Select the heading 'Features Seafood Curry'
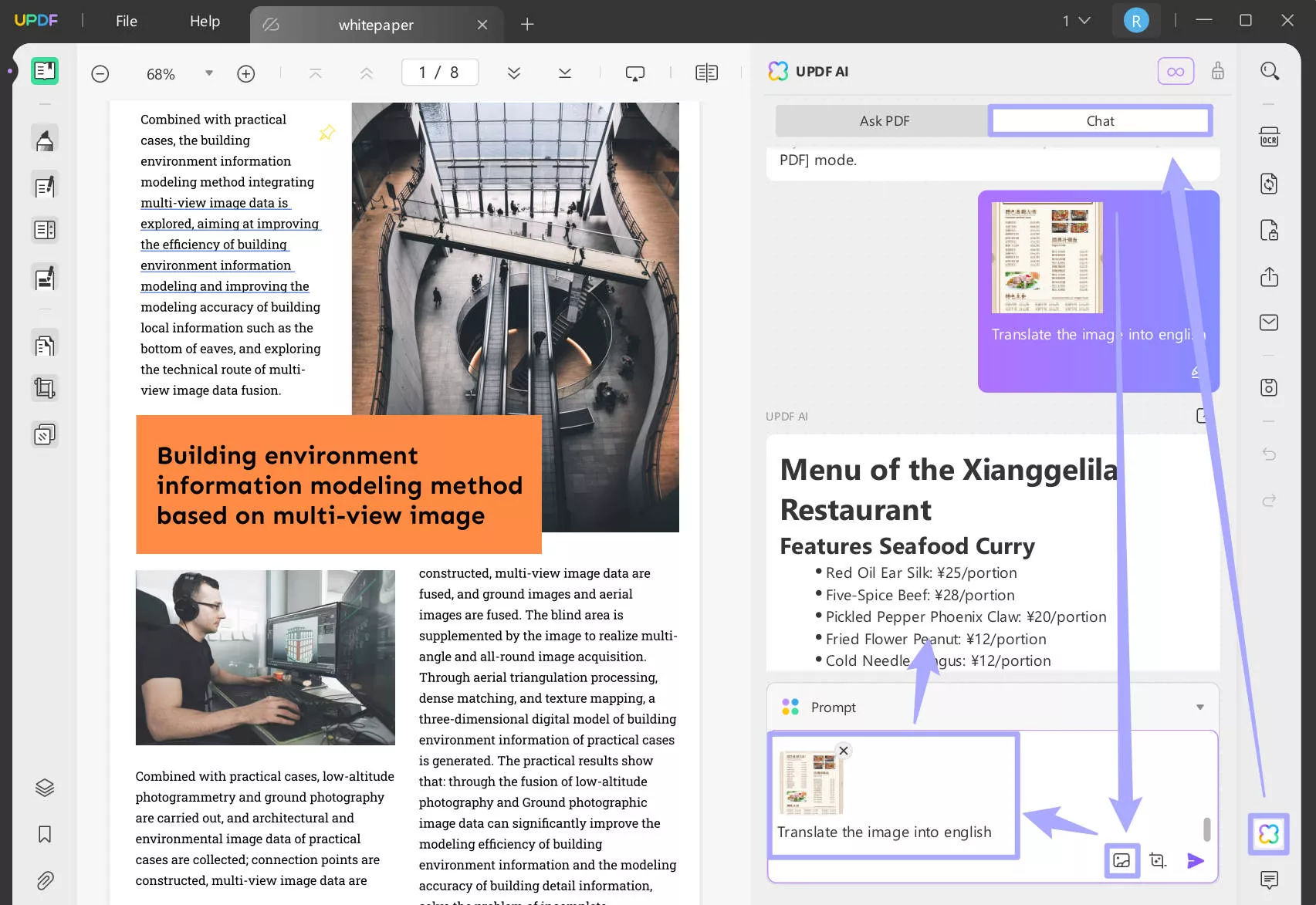The height and width of the screenshot is (905, 1316). pyautogui.click(x=907, y=546)
